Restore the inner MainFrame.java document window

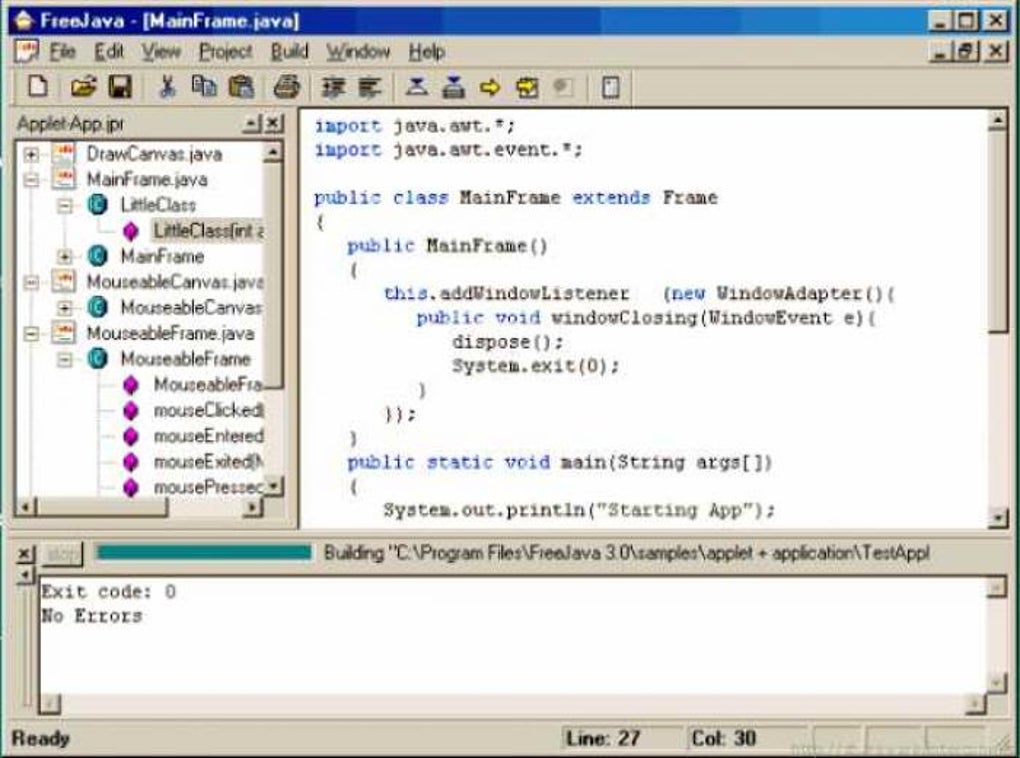[966, 51]
